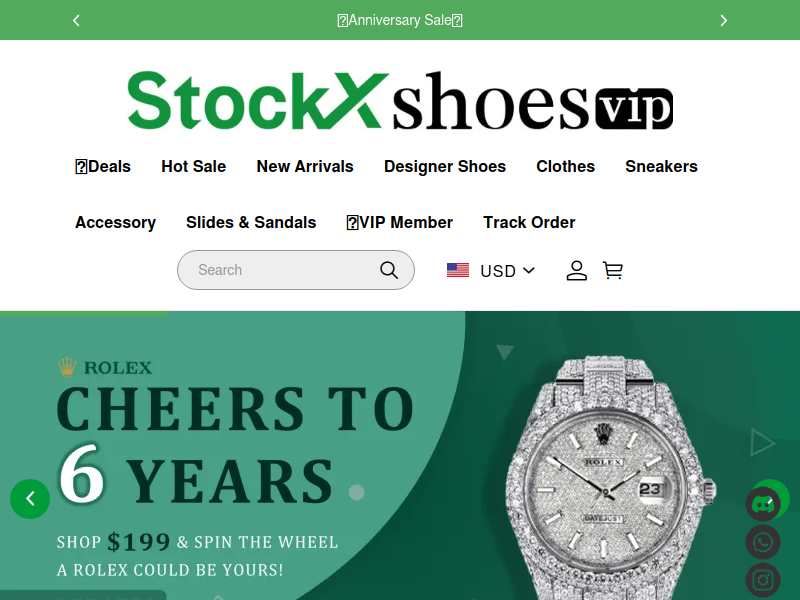Open the Sneakers category
The height and width of the screenshot is (600, 800).
click(661, 166)
